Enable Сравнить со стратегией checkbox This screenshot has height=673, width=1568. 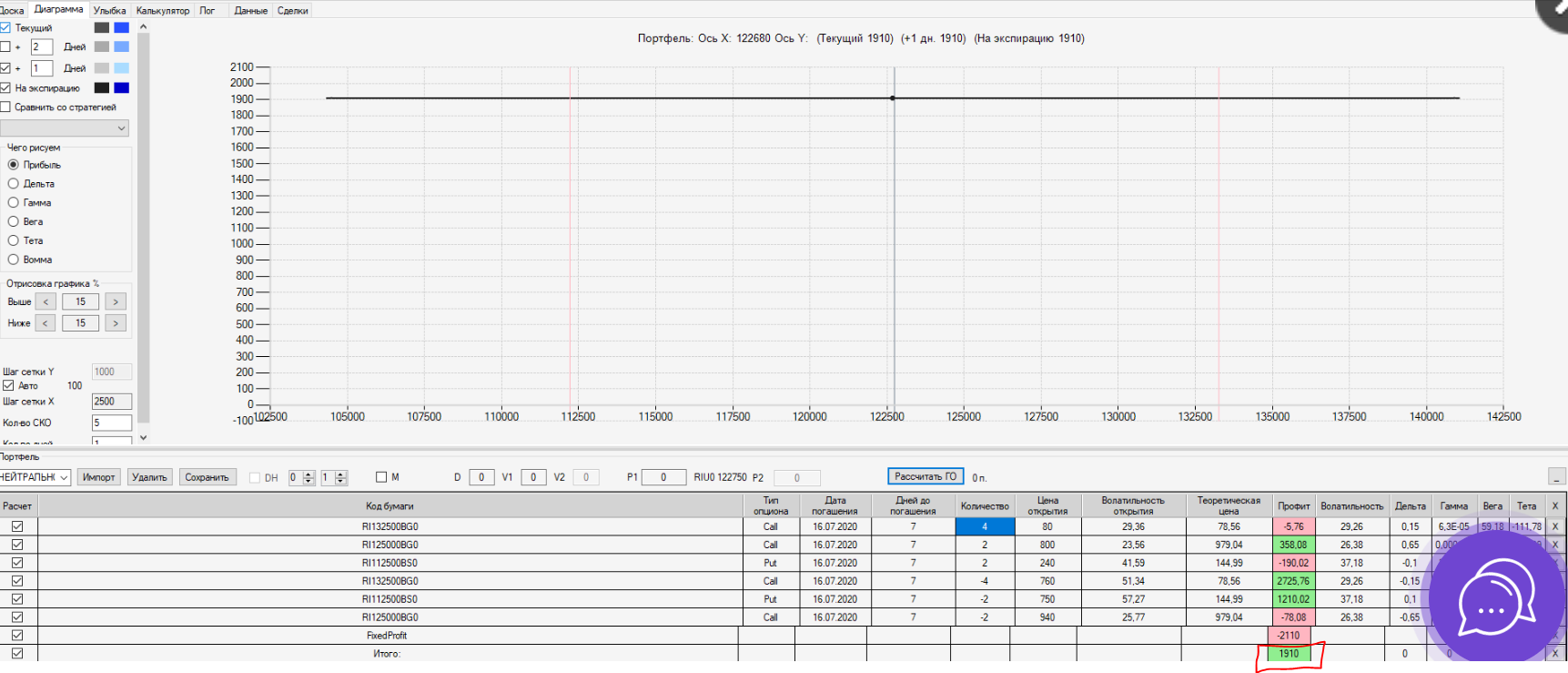[x=5, y=107]
